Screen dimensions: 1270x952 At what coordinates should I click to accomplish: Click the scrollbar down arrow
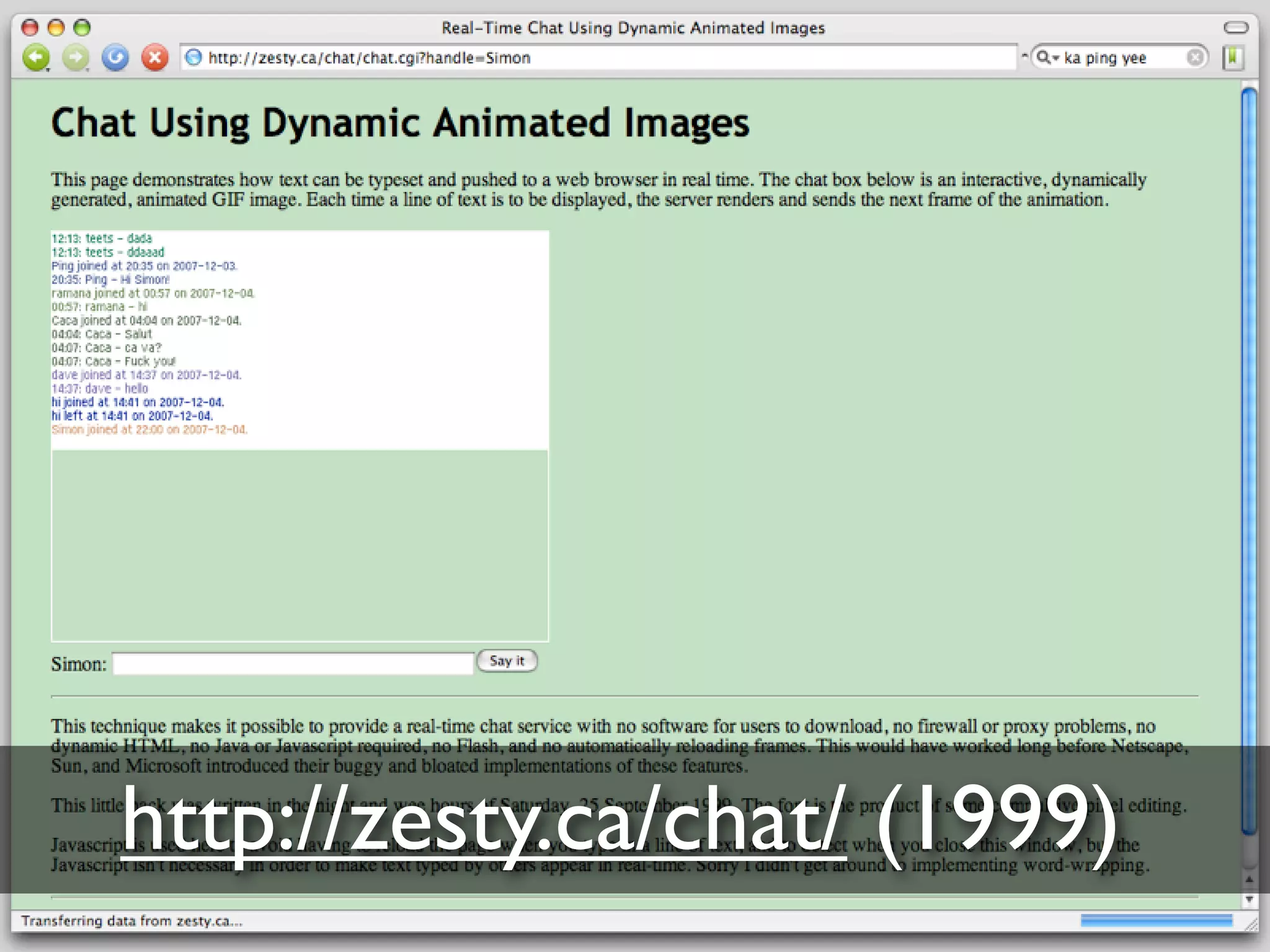(x=1249, y=899)
